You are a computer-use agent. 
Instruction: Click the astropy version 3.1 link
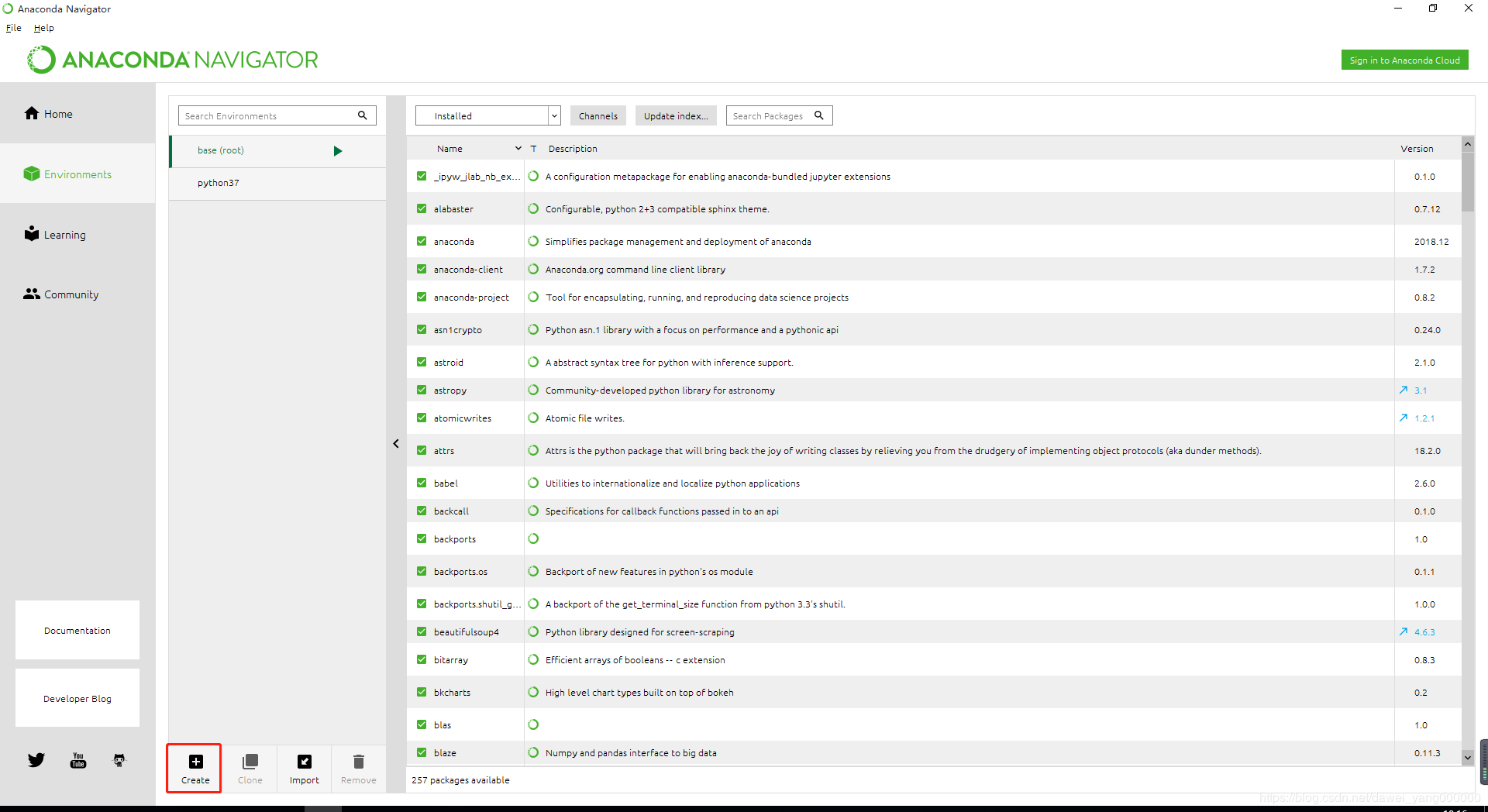pyautogui.click(x=1421, y=391)
